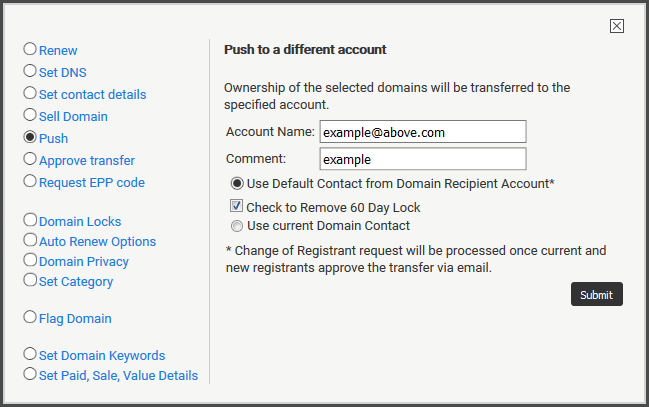Choose Set Domain Keywords option
Viewport: 649px width, 407px height.
point(30,354)
